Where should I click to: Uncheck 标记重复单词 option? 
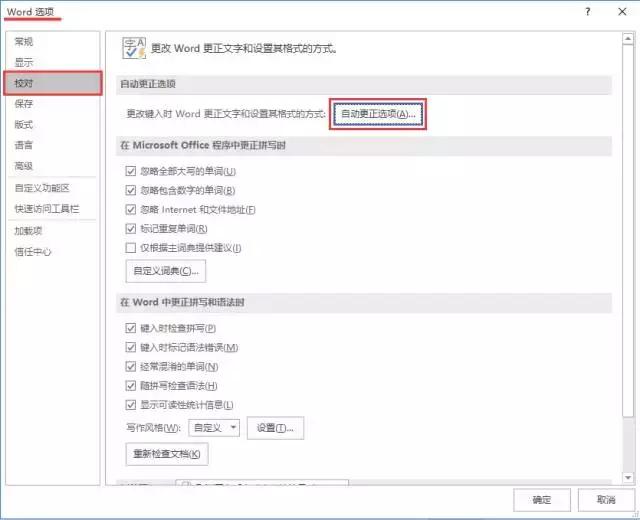coord(131,229)
